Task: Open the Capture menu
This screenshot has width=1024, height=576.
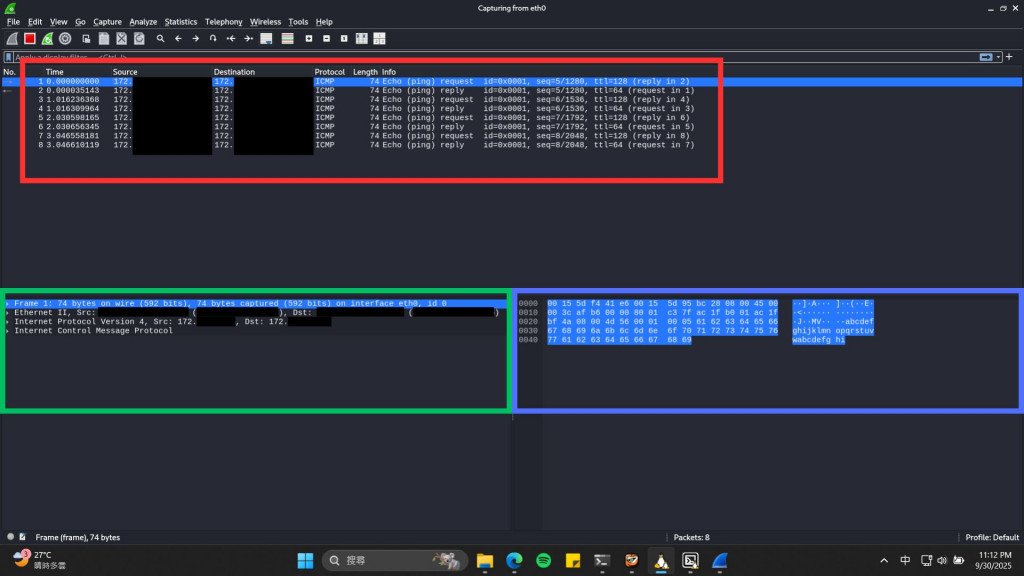Action: [107, 22]
